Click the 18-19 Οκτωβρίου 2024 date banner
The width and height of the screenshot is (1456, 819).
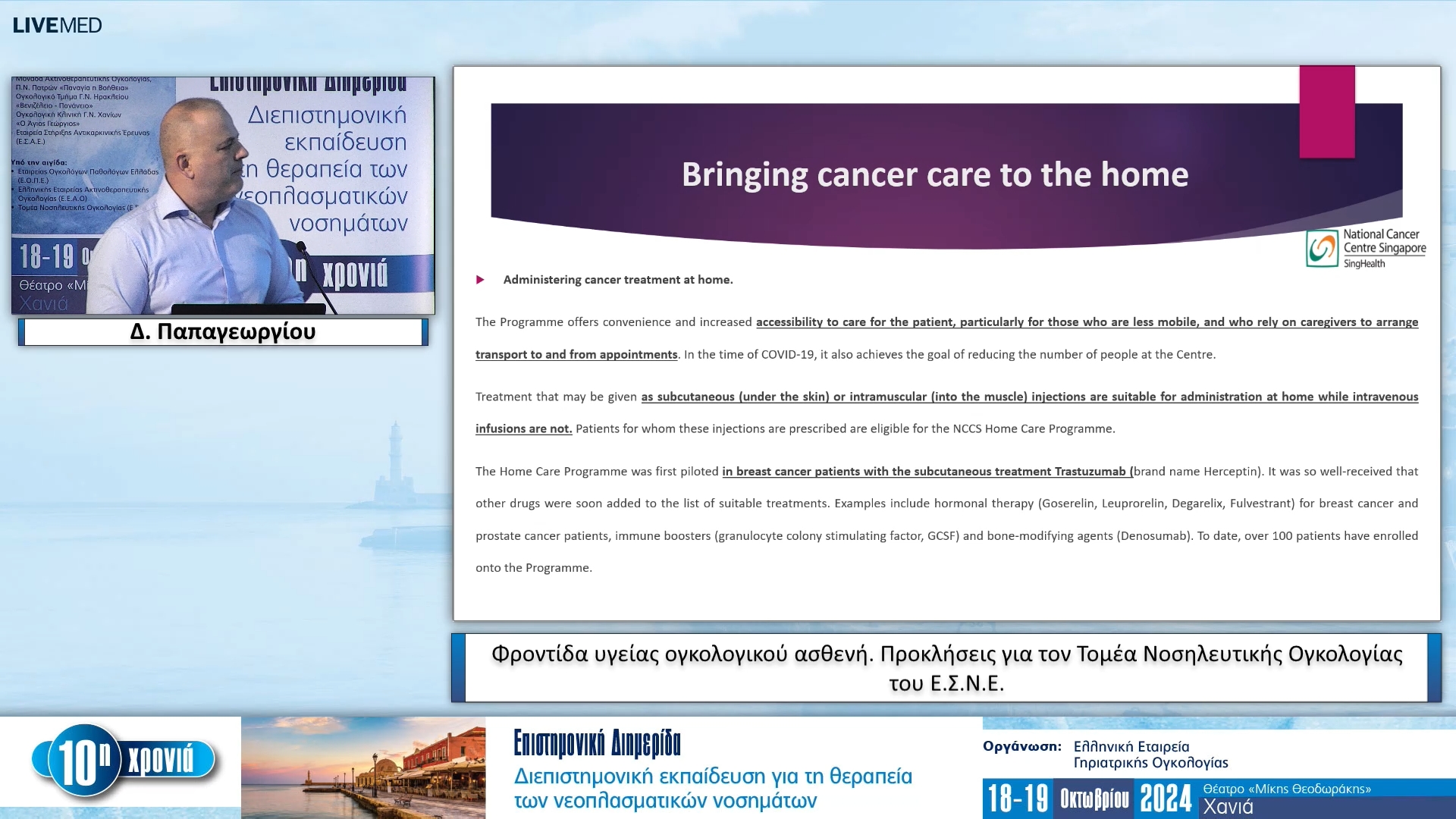pos(1090,799)
